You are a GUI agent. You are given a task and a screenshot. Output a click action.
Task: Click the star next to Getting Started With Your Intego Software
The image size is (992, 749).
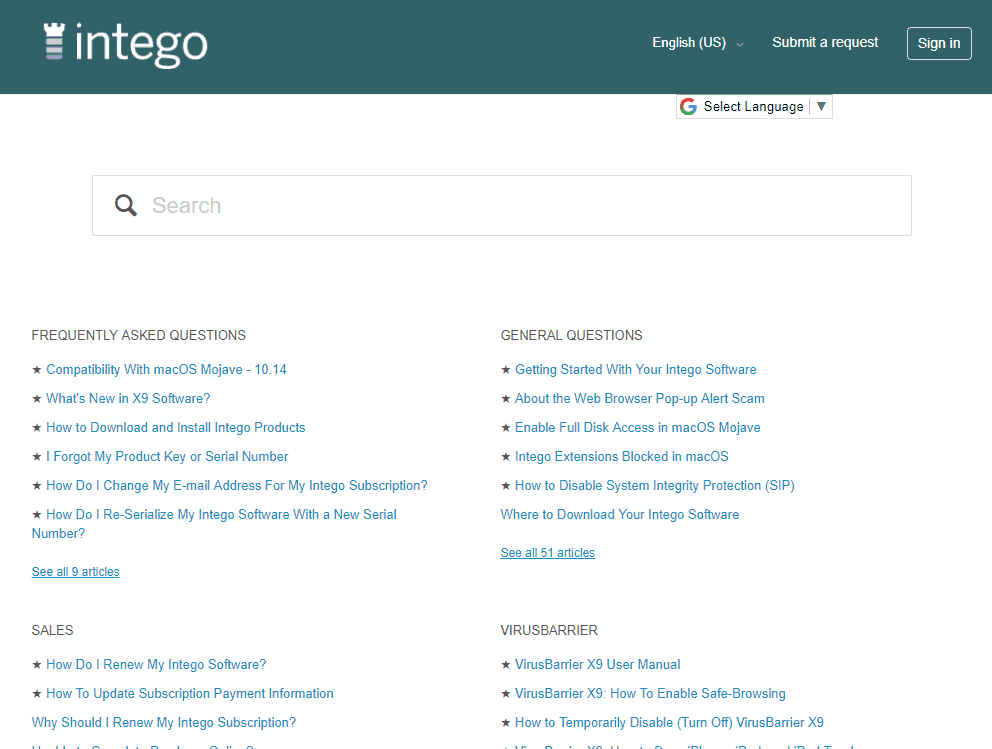[x=505, y=369]
